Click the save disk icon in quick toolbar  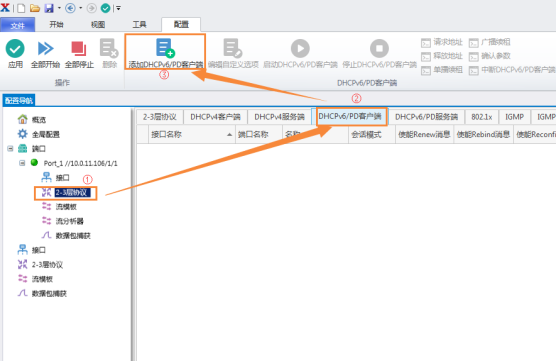(49, 8)
